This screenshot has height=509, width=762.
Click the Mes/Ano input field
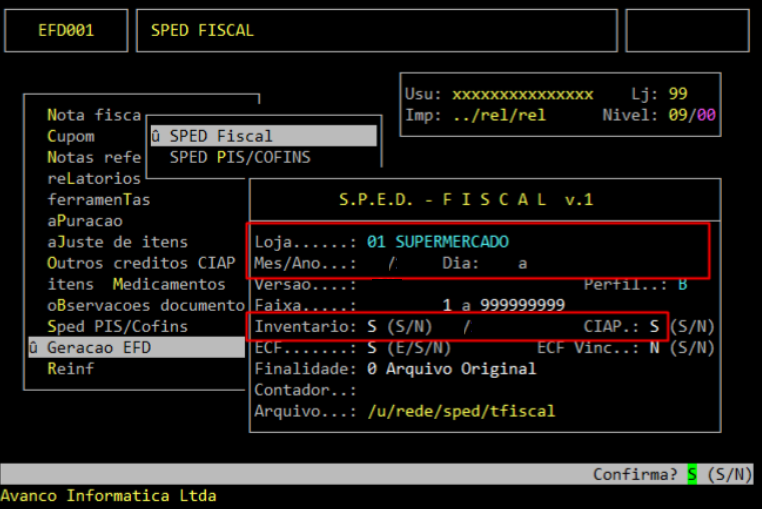(x=393, y=263)
